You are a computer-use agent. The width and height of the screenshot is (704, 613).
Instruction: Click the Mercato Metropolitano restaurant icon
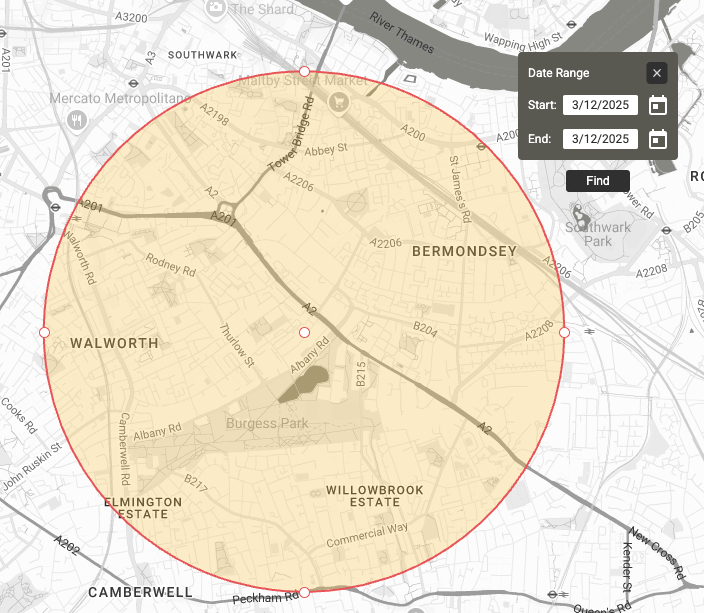pyautogui.click(x=78, y=119)
